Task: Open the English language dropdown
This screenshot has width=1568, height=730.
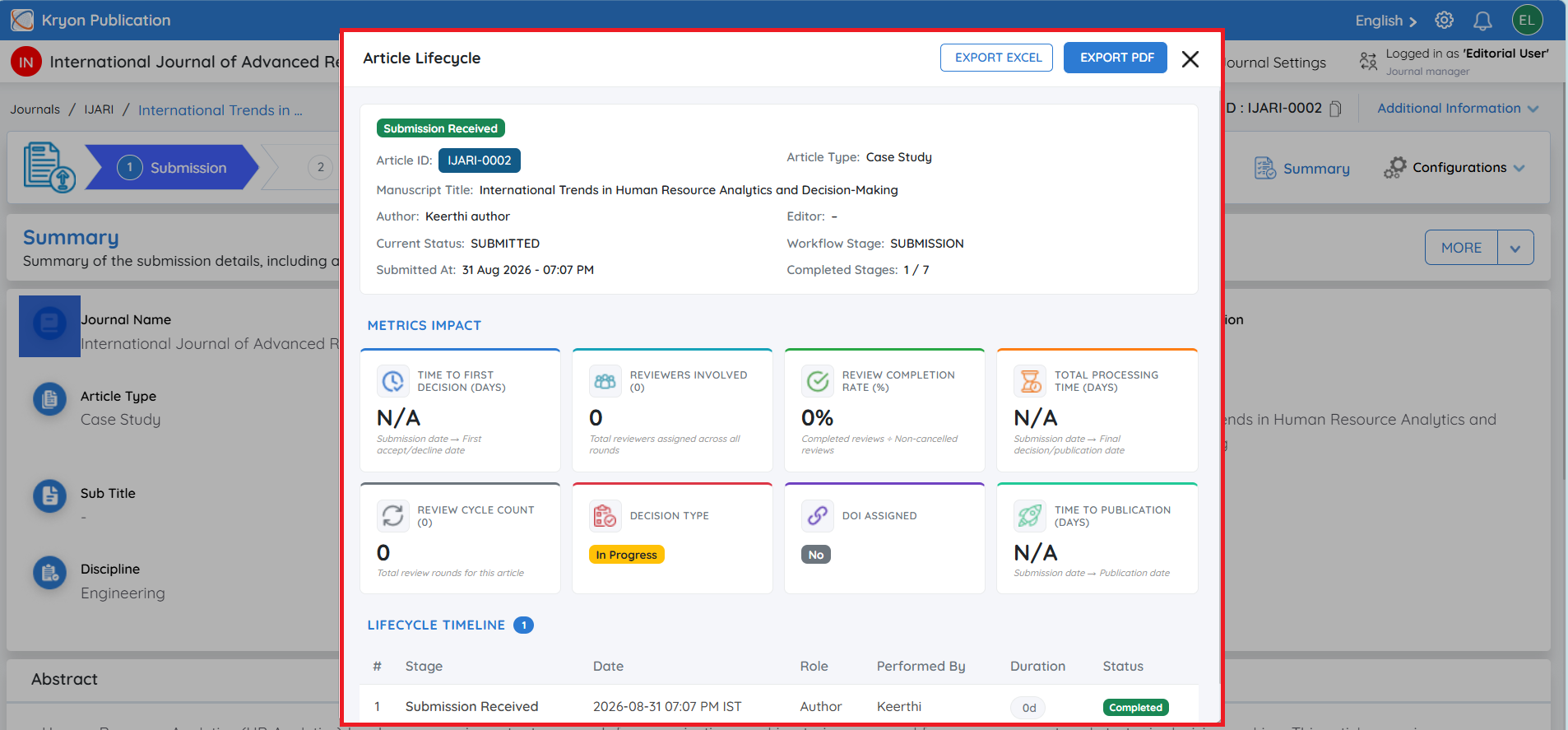Action: [x=1386, y=21]
